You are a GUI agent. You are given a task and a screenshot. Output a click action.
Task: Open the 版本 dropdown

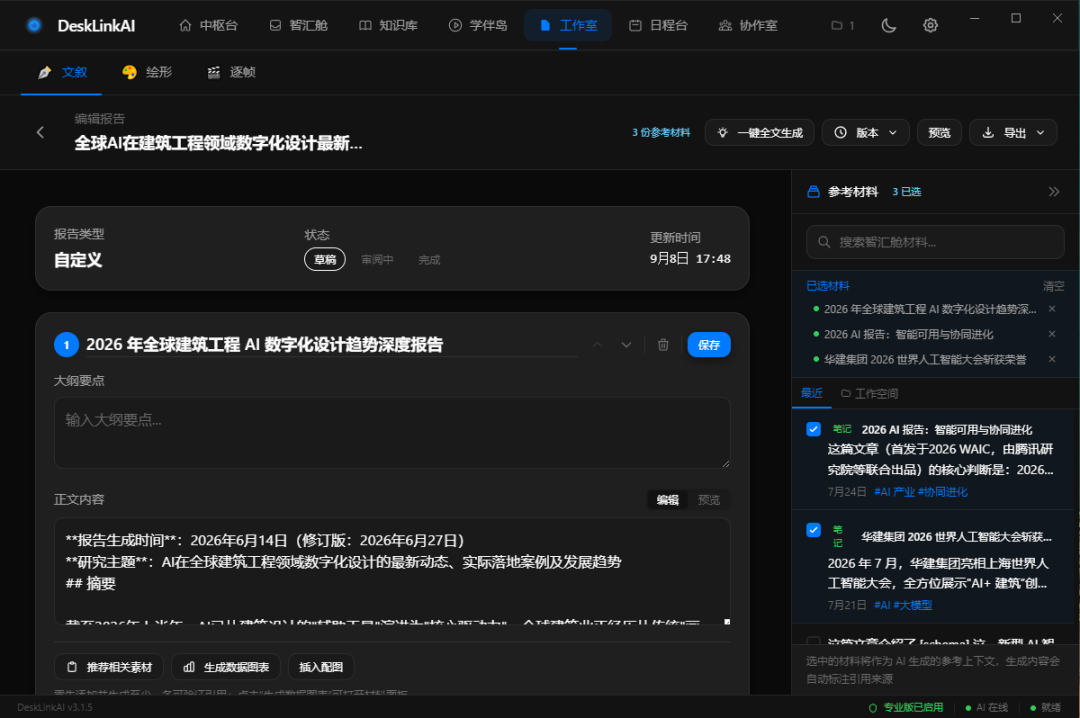(865, 132)
